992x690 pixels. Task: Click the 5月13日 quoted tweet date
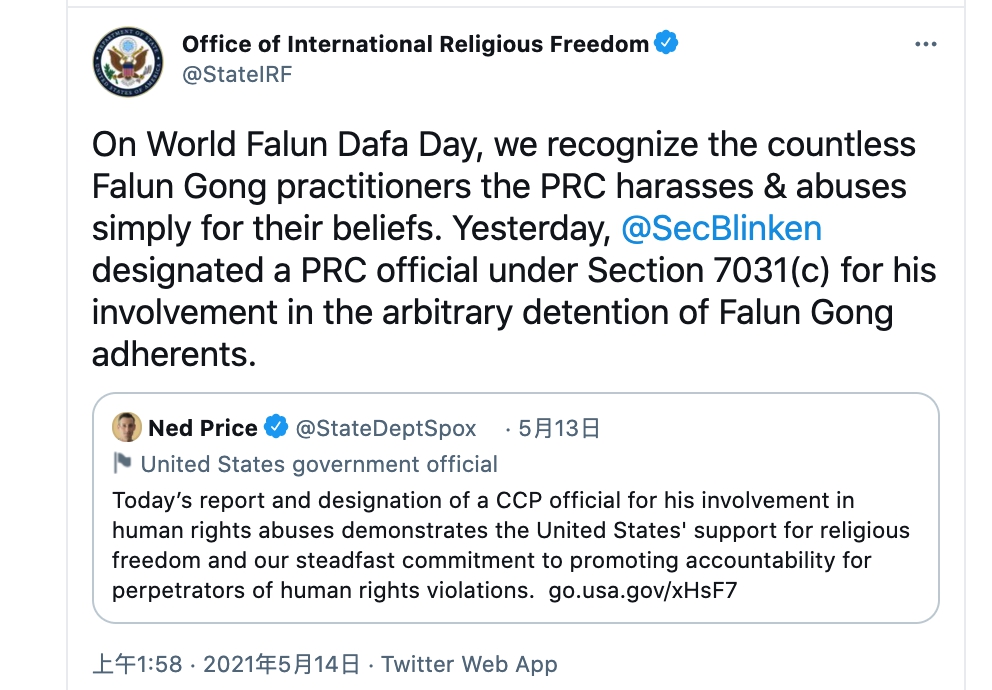pos(558,429)
